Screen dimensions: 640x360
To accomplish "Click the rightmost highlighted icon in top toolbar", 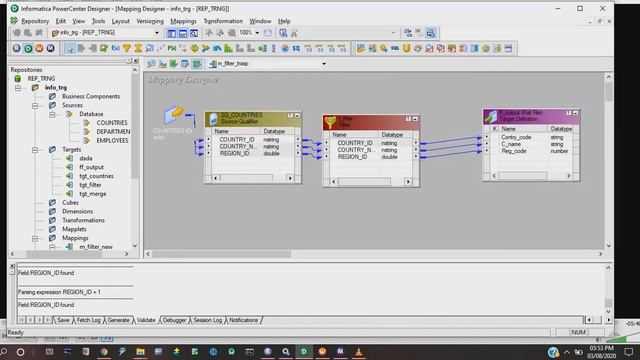I will click(x=430, y=33).
